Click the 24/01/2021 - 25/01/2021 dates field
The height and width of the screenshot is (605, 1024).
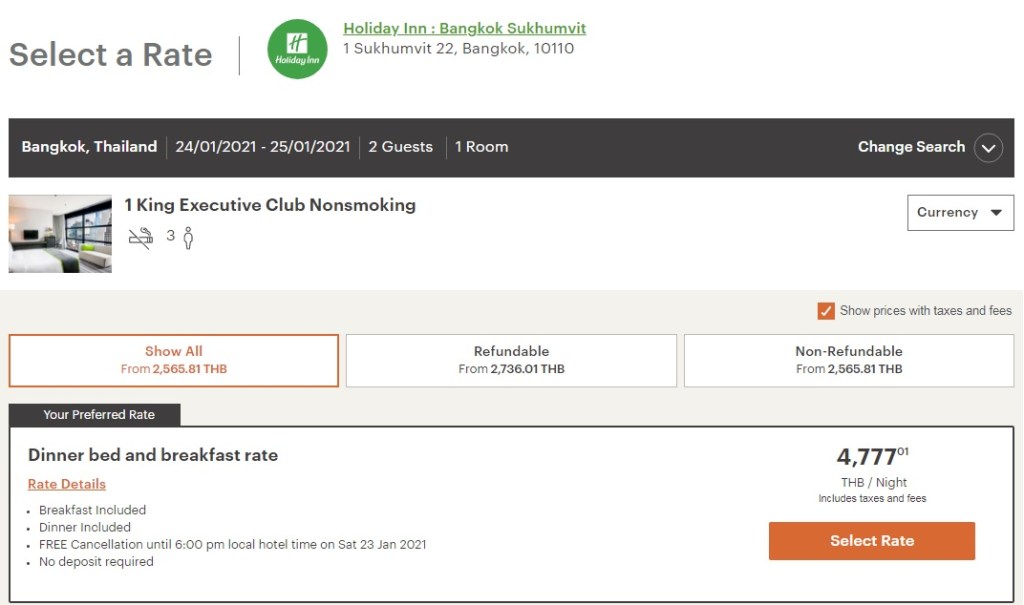click(263, 147)
